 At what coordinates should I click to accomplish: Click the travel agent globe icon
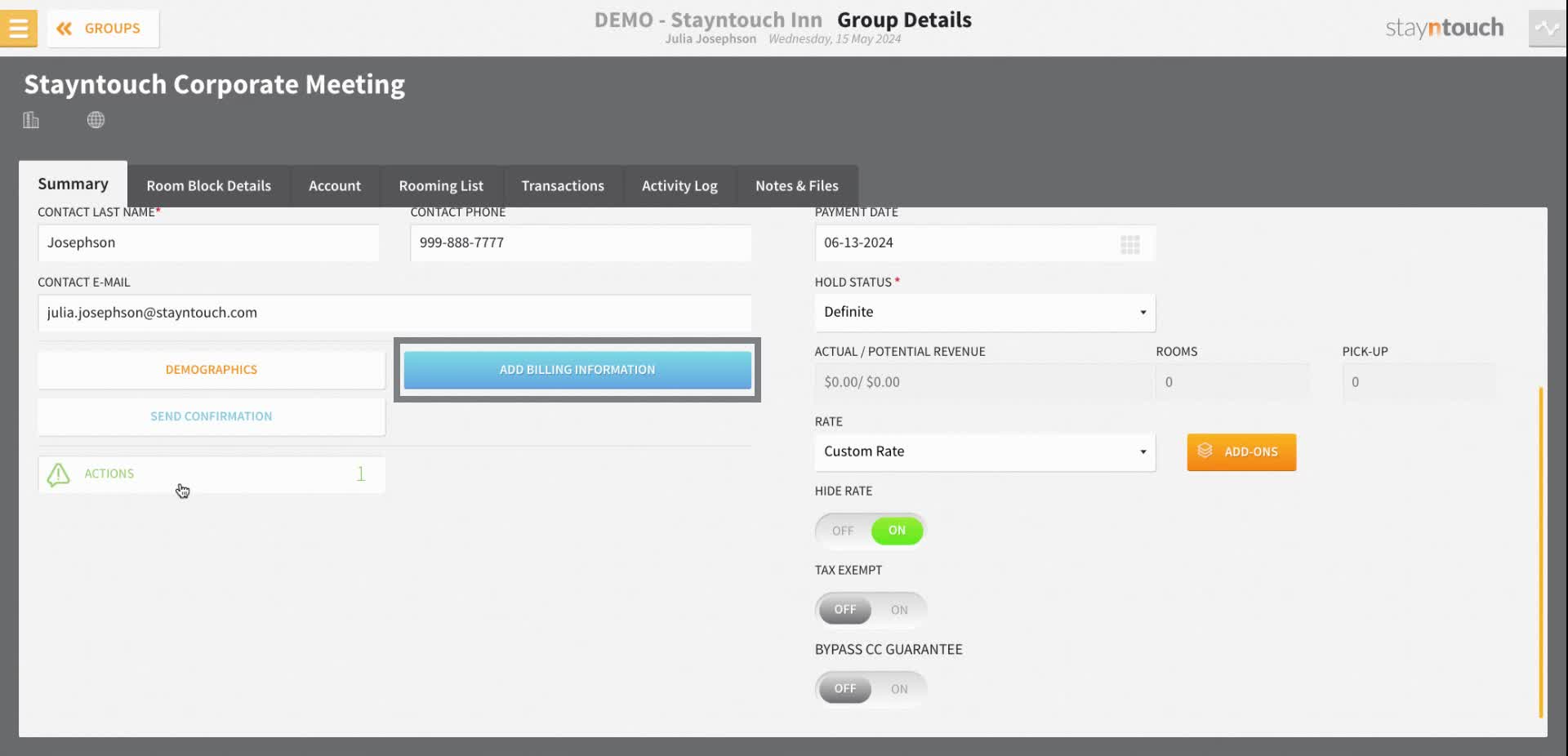click(x=96, y=120)
